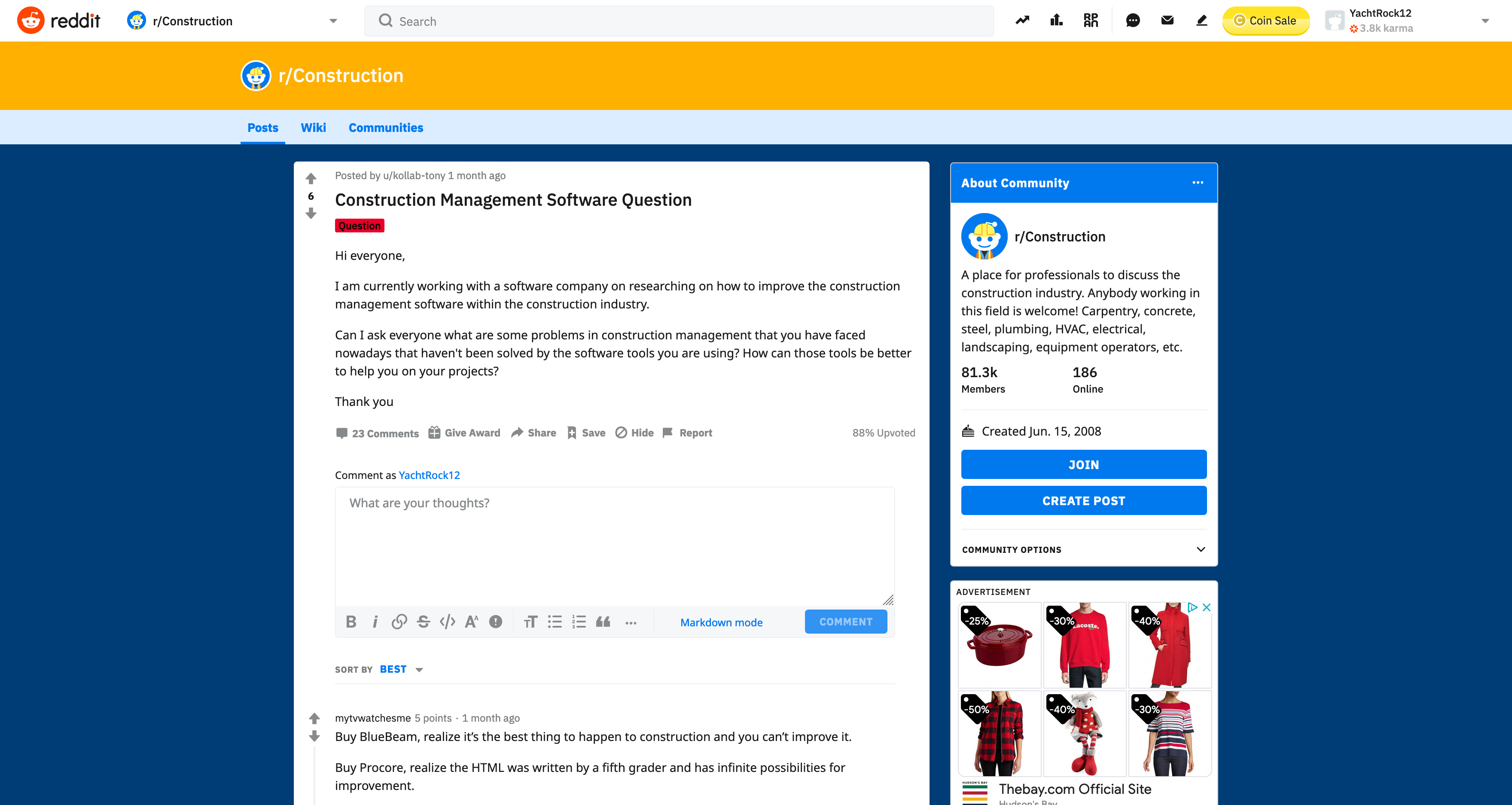This screenshot has height=805, width=1512.
Task: Open the inbox mail icon
Action: pos(1167,21)
